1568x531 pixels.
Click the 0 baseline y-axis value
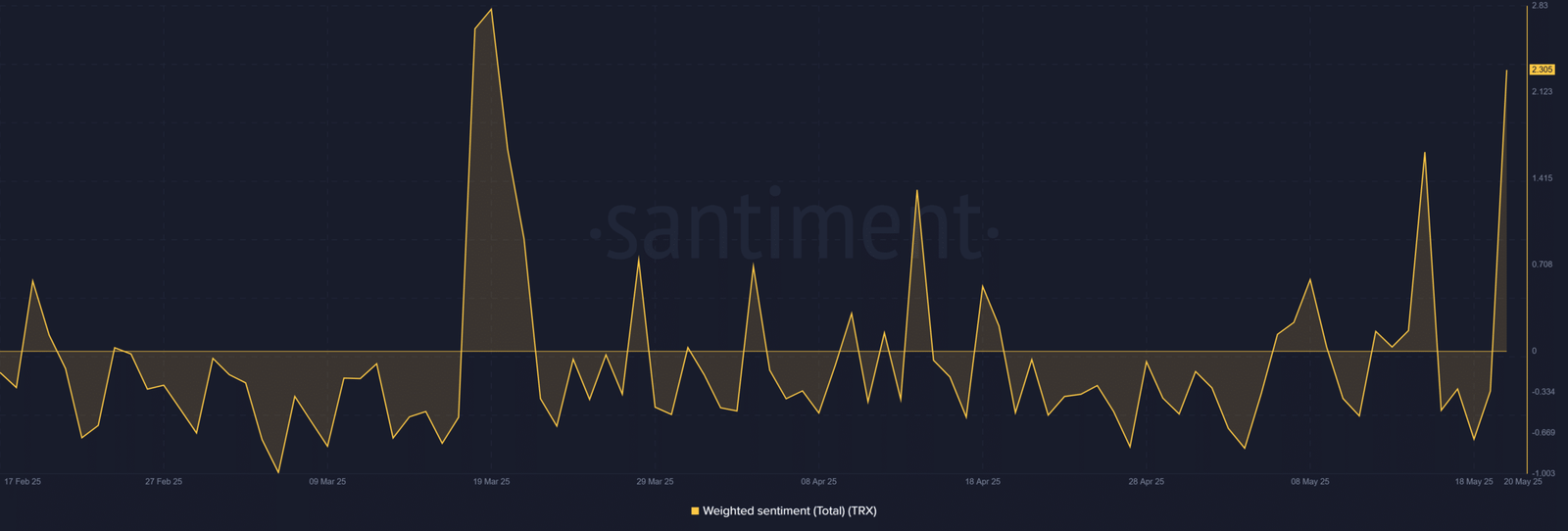point(1534,351)
